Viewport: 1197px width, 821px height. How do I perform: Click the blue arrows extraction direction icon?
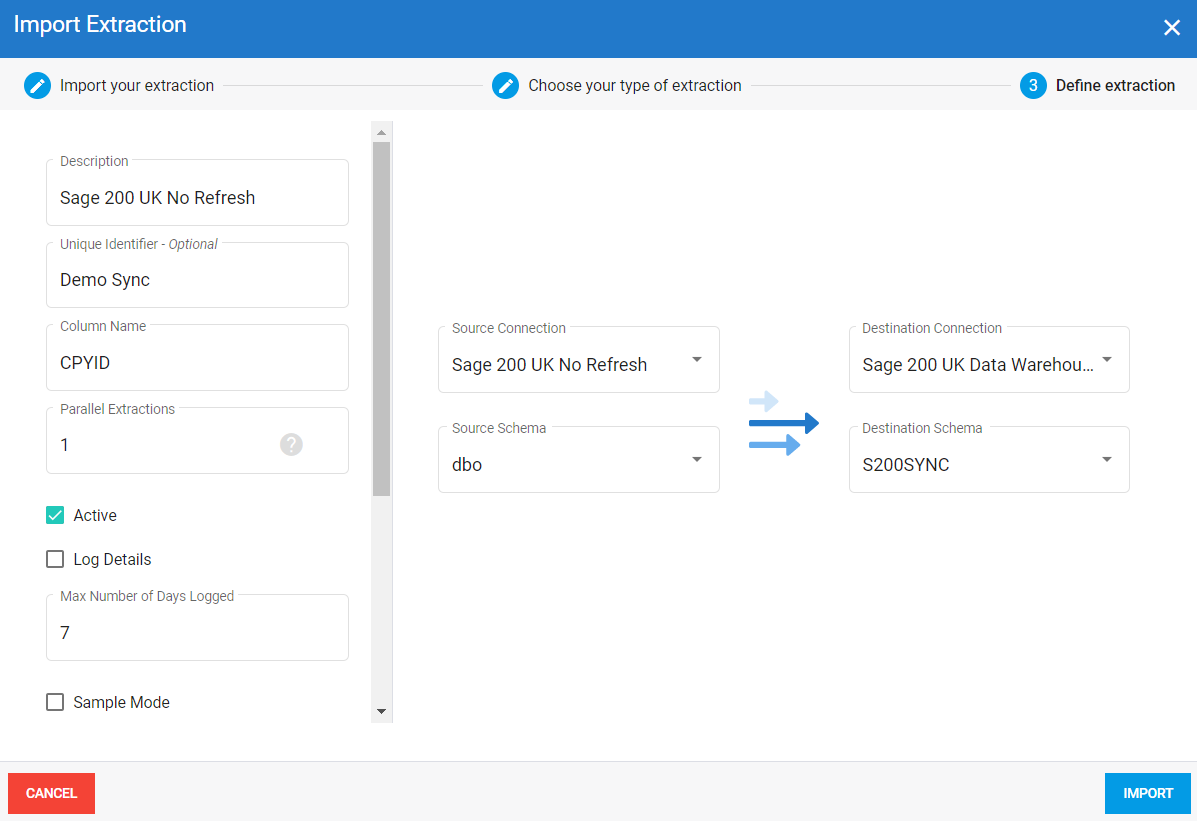pos(783,424)
